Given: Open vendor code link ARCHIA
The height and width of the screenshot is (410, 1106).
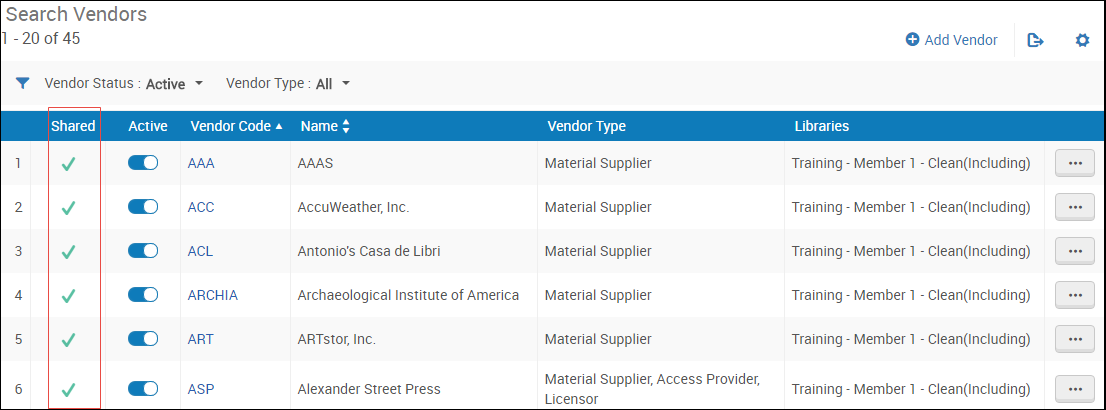Looking at the screenshot, I should (x=213, y=295).
